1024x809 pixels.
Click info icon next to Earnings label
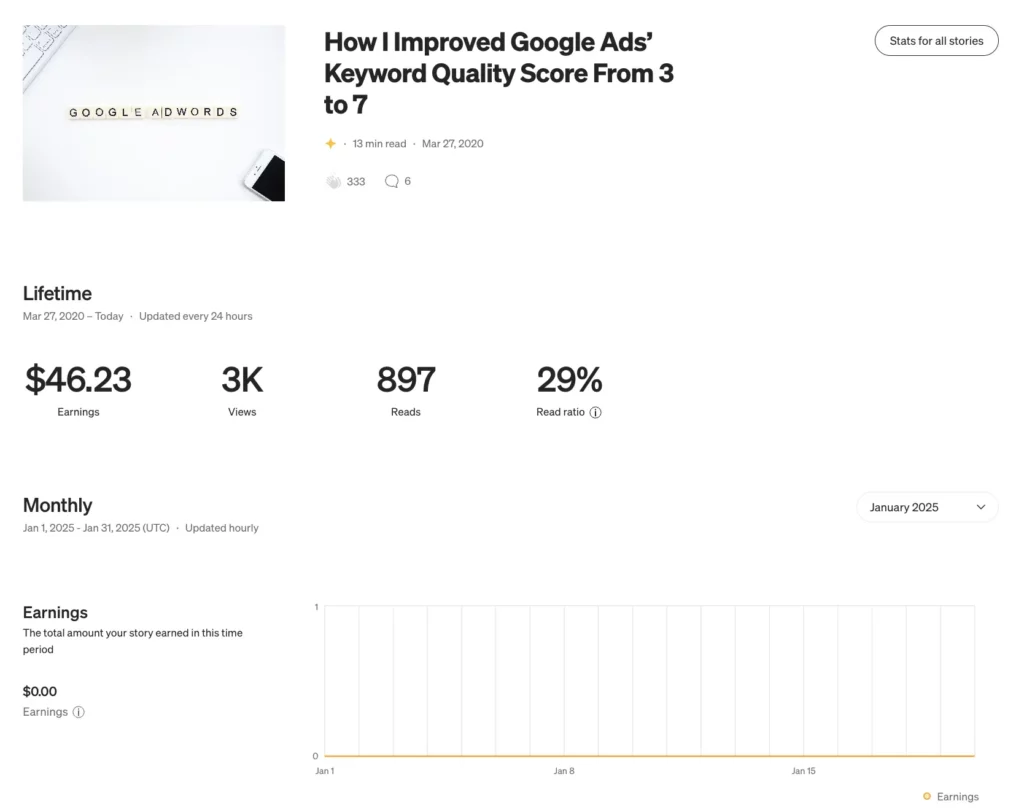click(x=79, y=712)
